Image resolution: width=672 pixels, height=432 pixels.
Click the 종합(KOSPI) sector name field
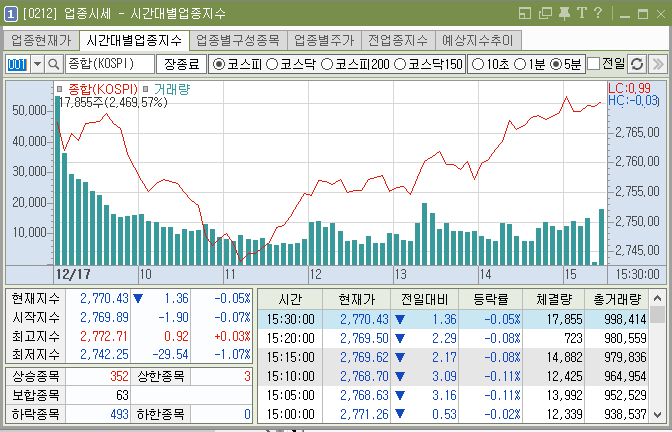110,64
